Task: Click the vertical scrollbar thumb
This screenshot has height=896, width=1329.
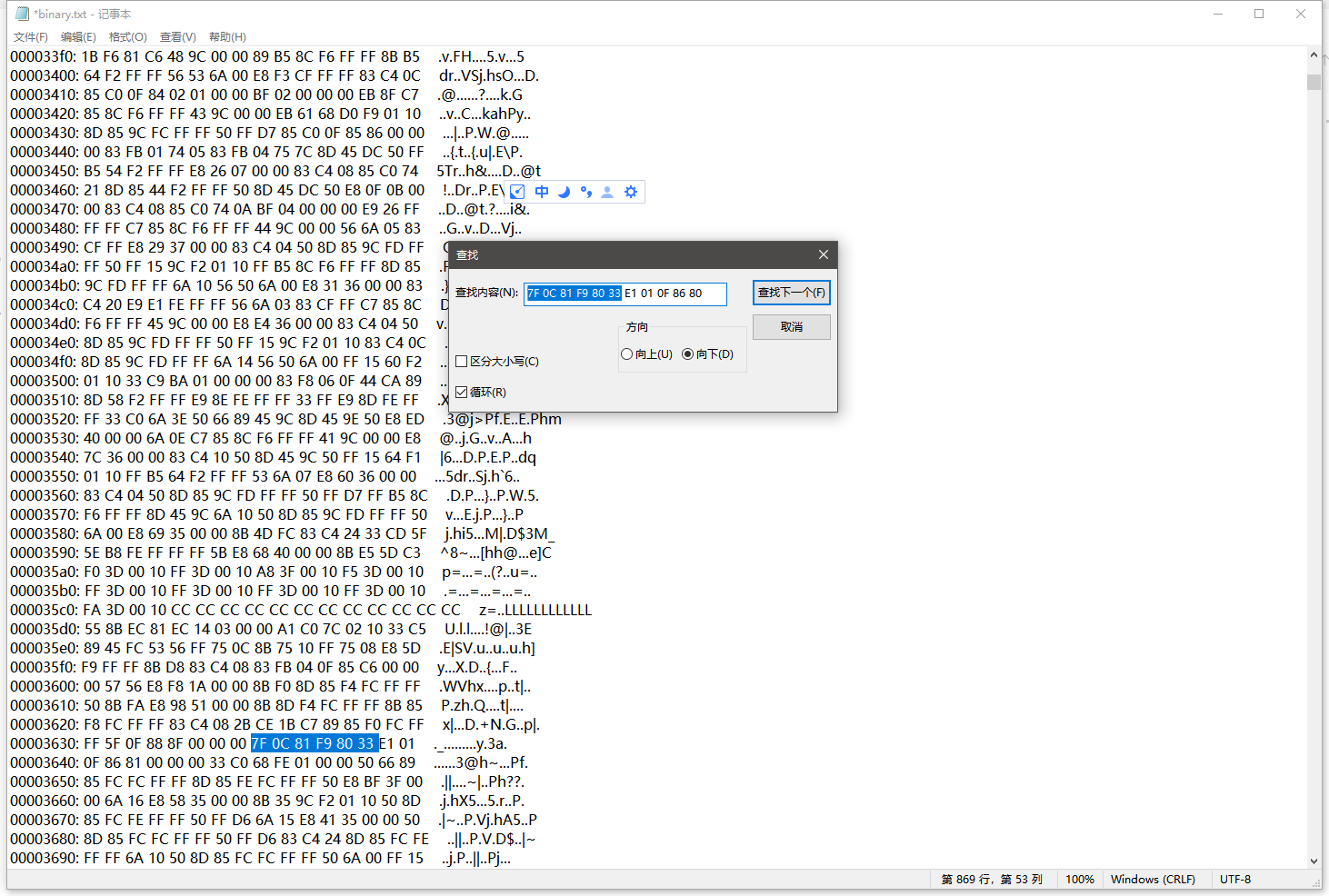Action: [1314, 82]
